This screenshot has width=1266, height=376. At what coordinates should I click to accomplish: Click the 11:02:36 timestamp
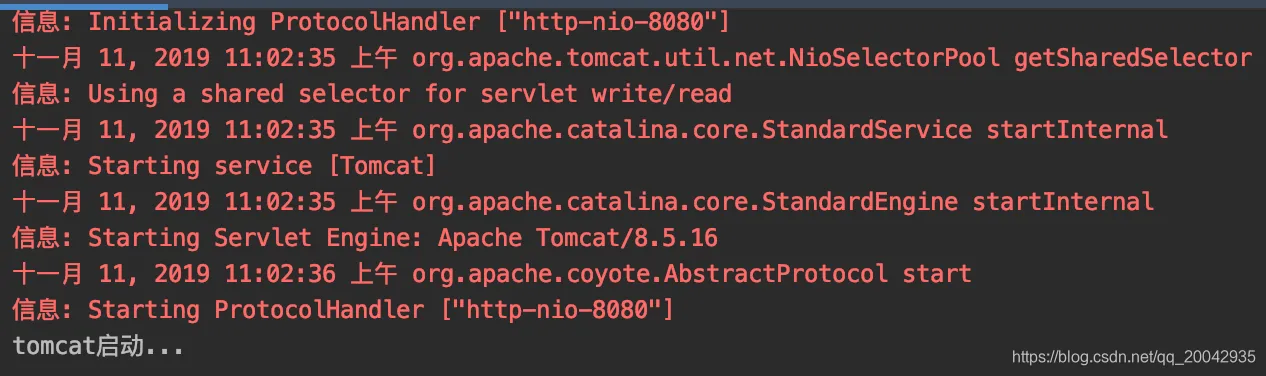280,273
